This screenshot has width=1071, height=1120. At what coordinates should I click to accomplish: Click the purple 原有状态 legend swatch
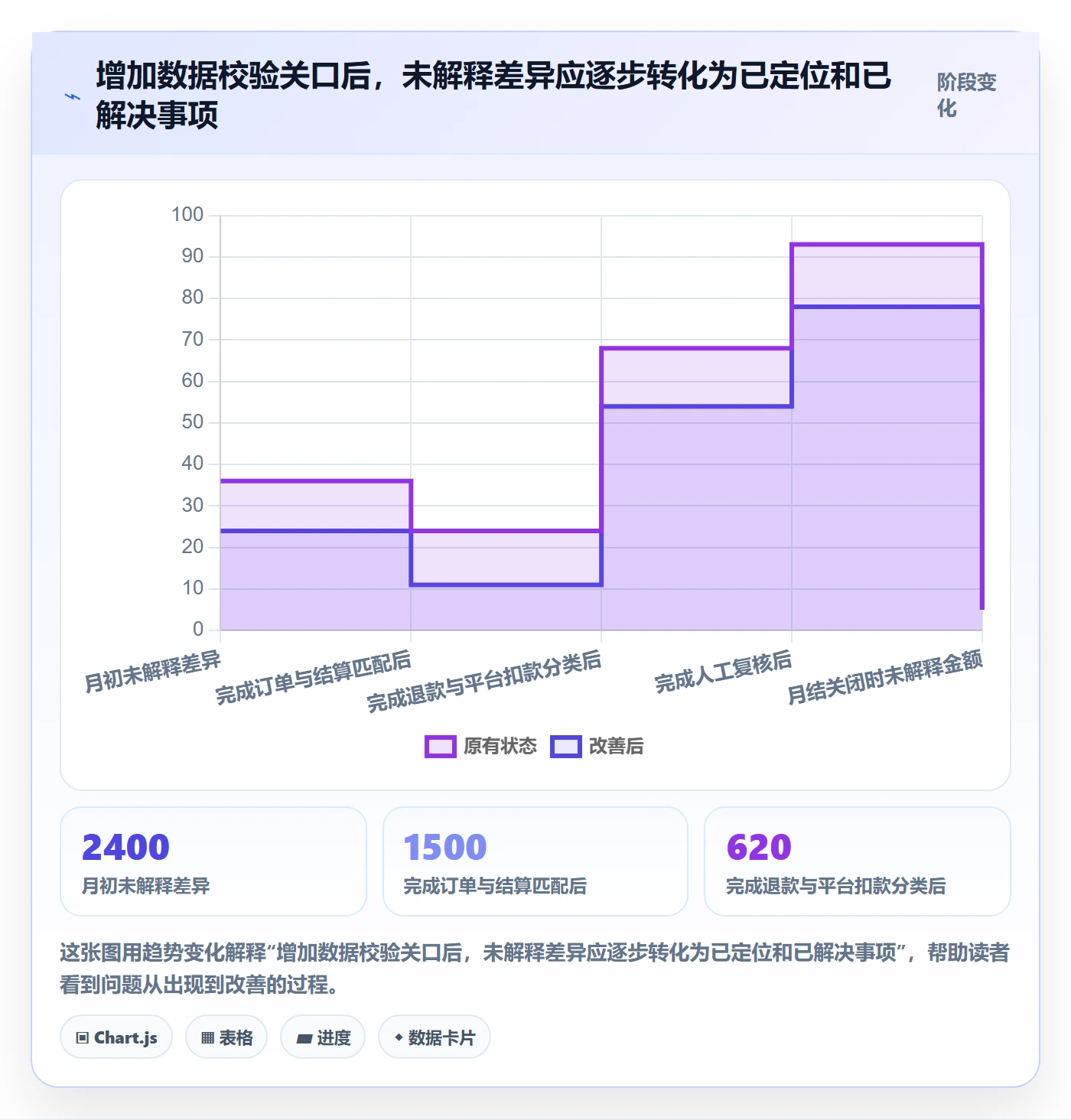441,747
